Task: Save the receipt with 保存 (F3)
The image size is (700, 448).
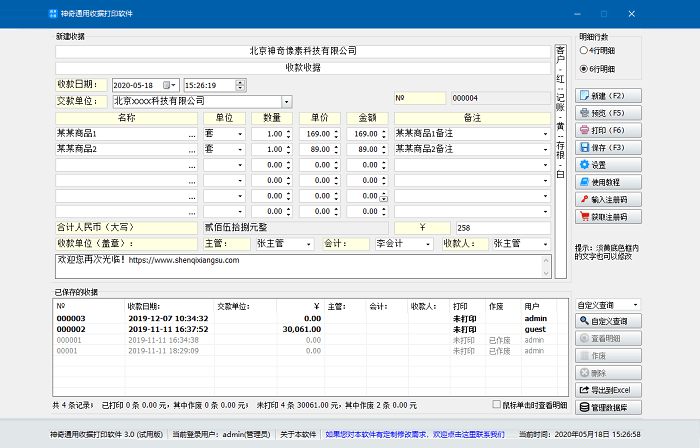Action: click(x=609, y=147)
